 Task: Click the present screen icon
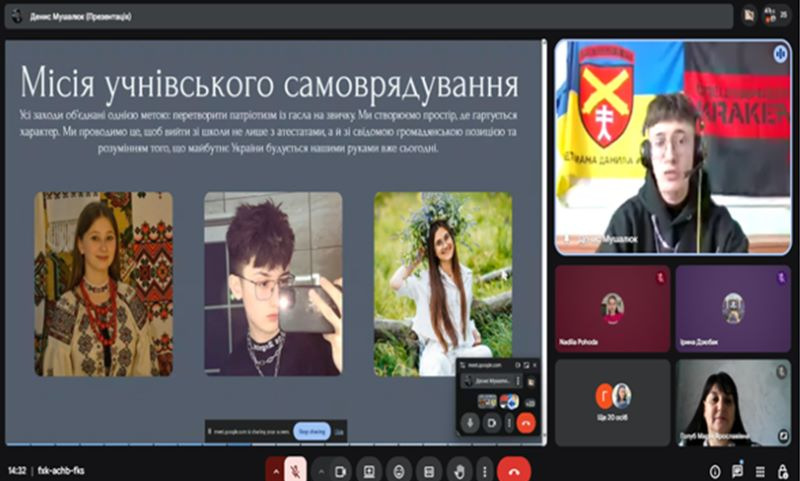tap(369, 470)
